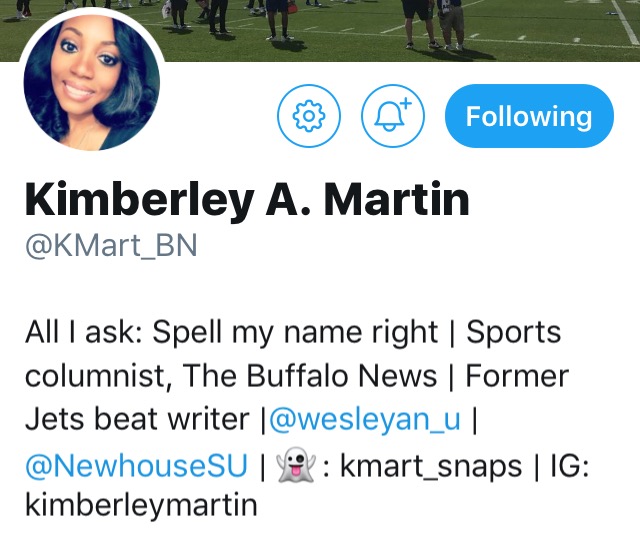Screen dimensions: 640x536
Task: Click the ghost Snapchat emoji in bio
Action: point(296,465)
